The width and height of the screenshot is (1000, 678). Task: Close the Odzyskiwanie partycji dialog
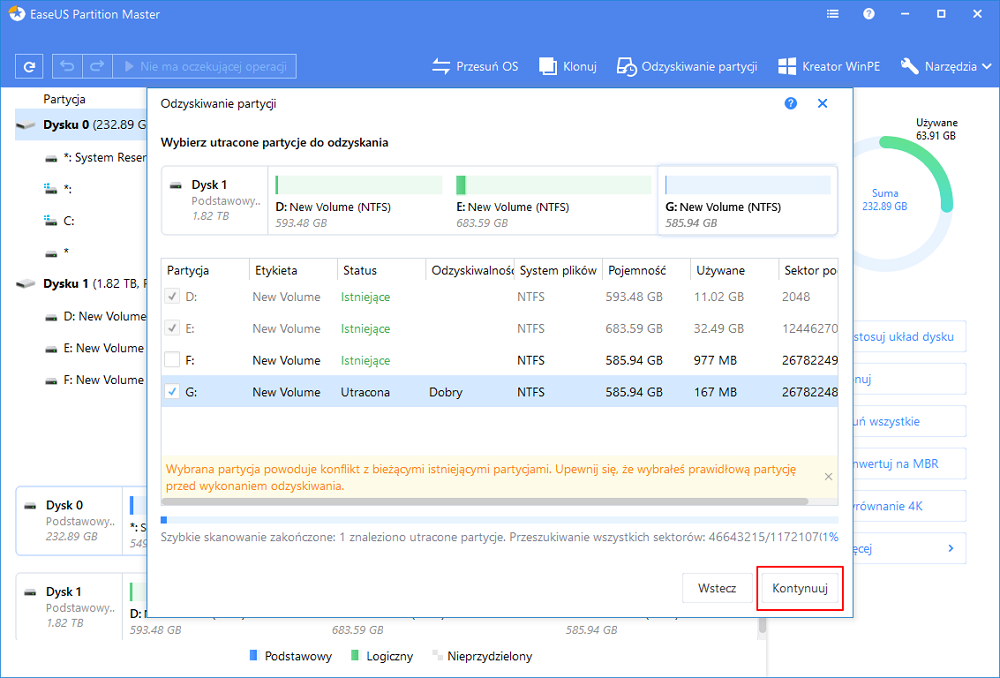coord(823,103)
